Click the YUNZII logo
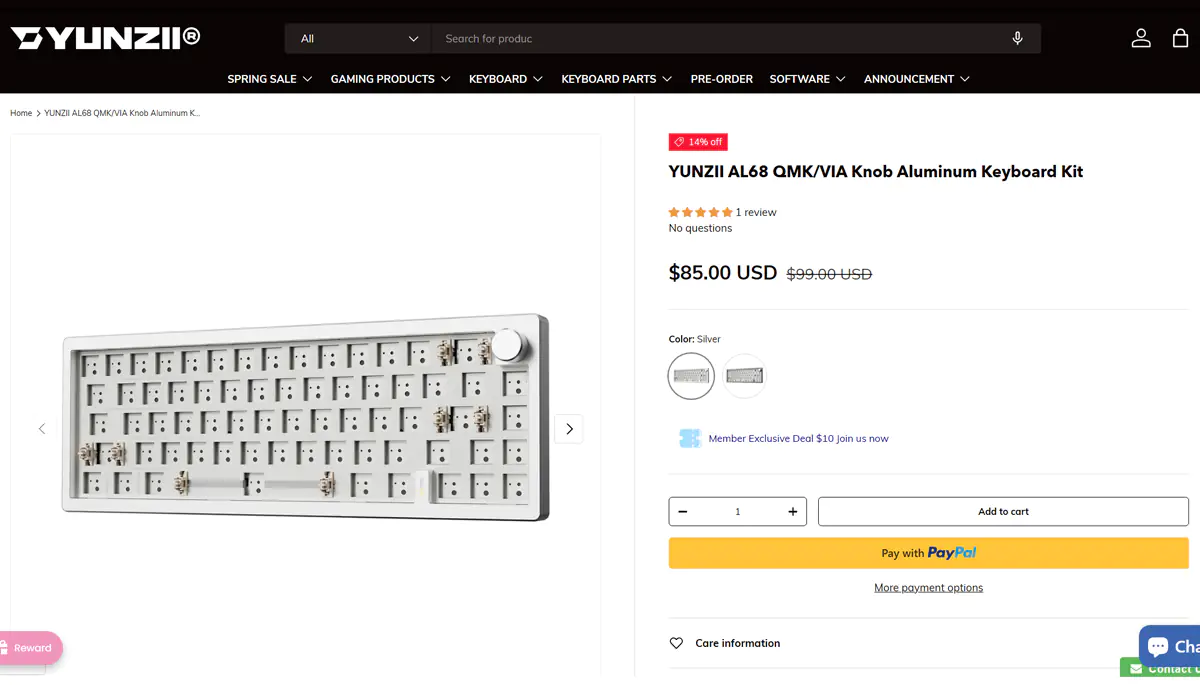This screenshot has height=685, width=1200. [x=105, y=38]
